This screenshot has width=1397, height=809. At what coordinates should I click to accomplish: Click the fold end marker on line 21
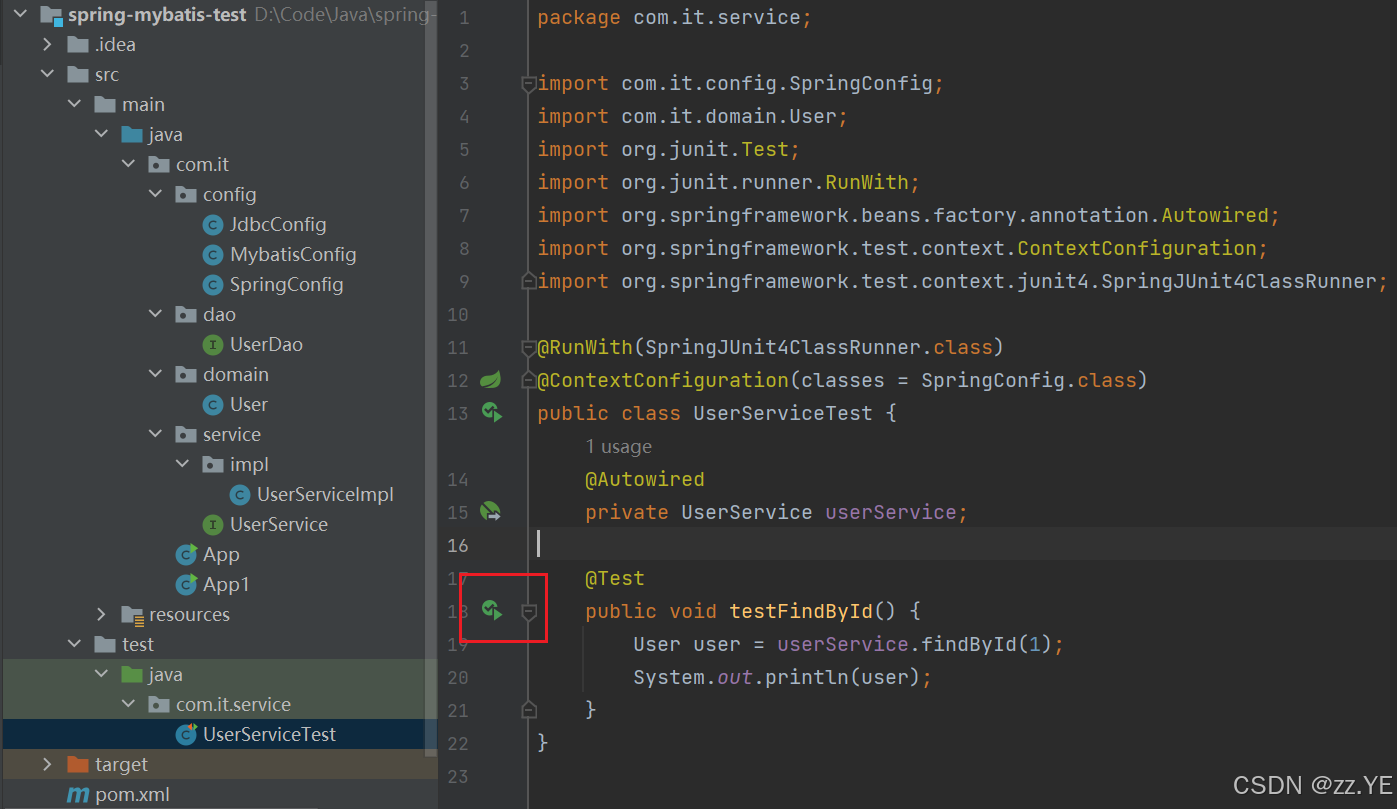point(529,709)
